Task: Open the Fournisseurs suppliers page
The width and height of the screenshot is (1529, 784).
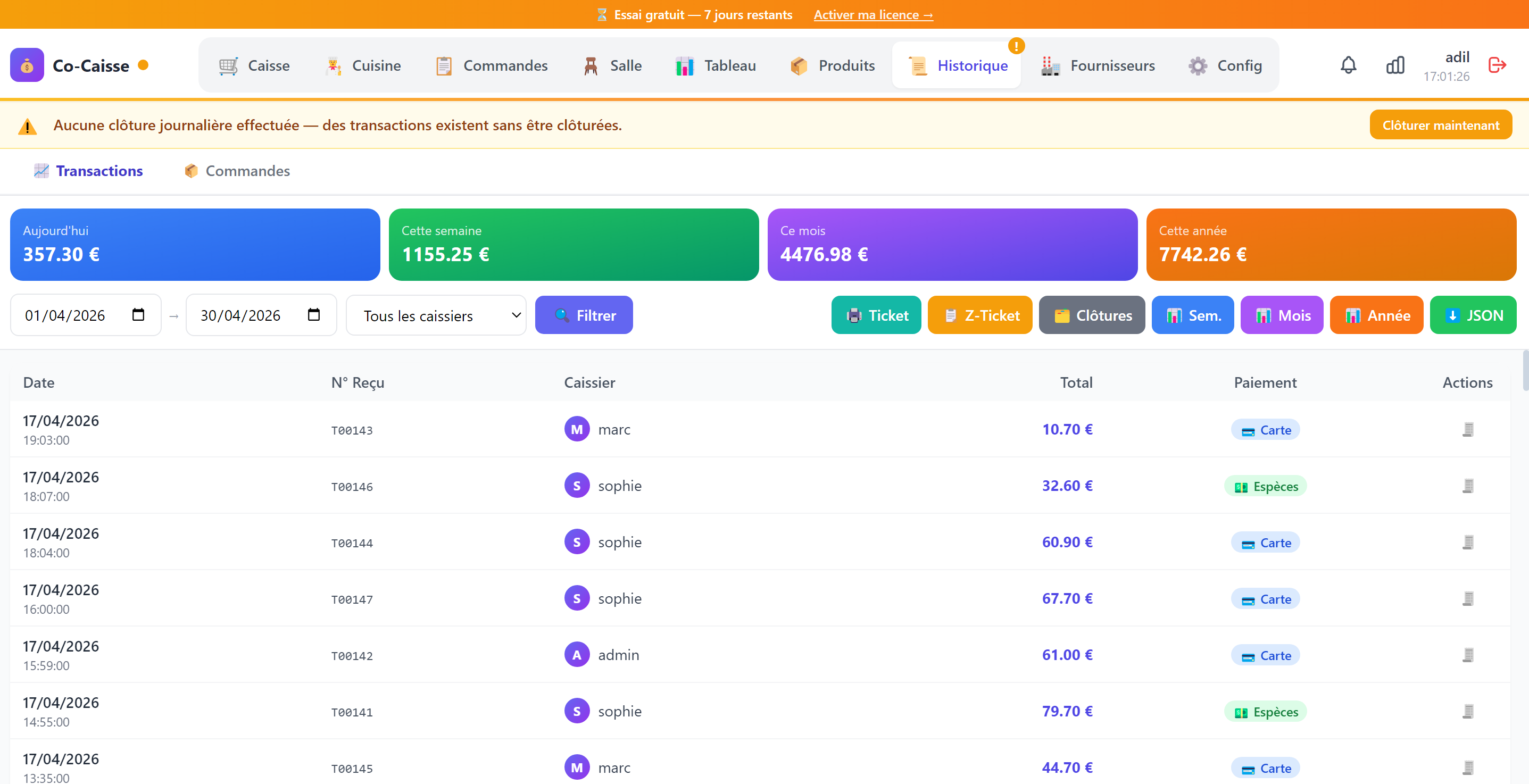Action: pyautogui.click(x=1098, y=65)
